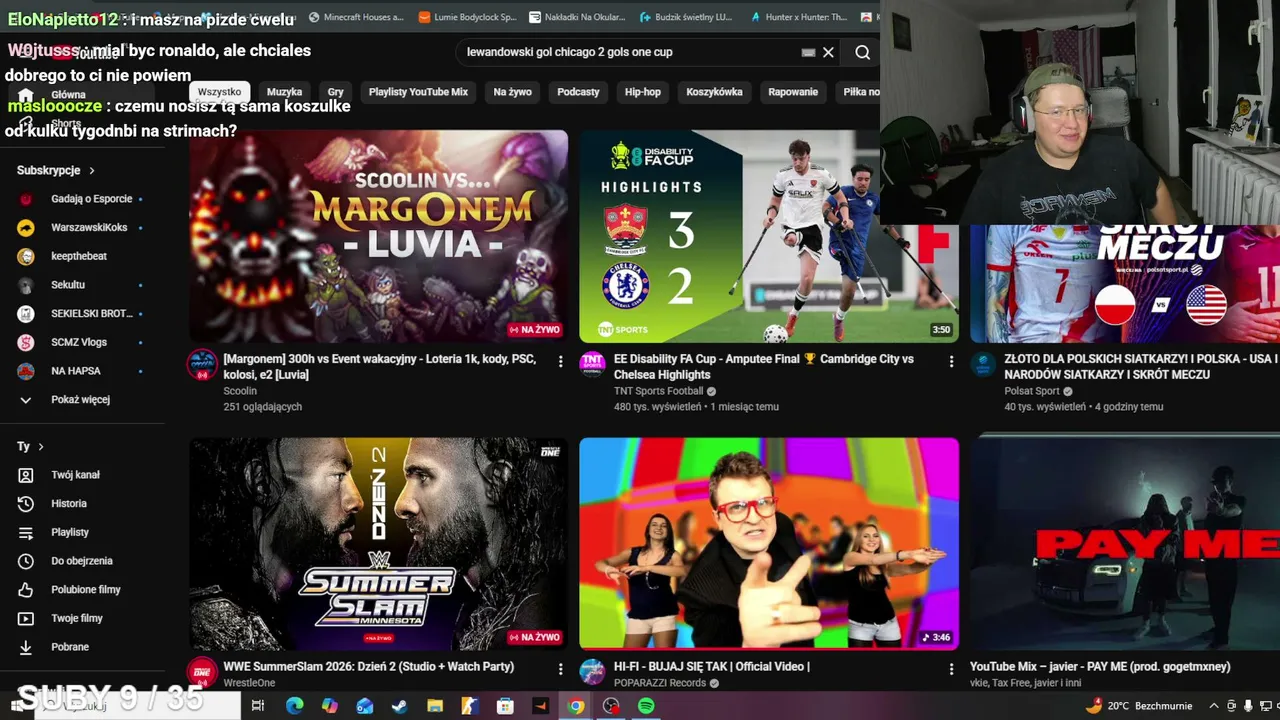
Task: Open the WrestleOne channel avatar
Action: pyautogui.click(x=203, y=672)
